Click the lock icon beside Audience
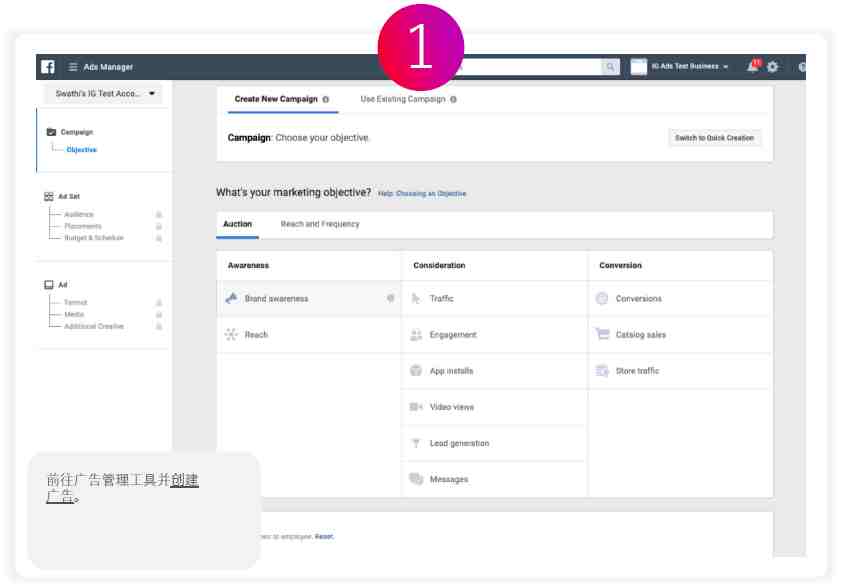The image size is (841, 585). tap(159, 214)
